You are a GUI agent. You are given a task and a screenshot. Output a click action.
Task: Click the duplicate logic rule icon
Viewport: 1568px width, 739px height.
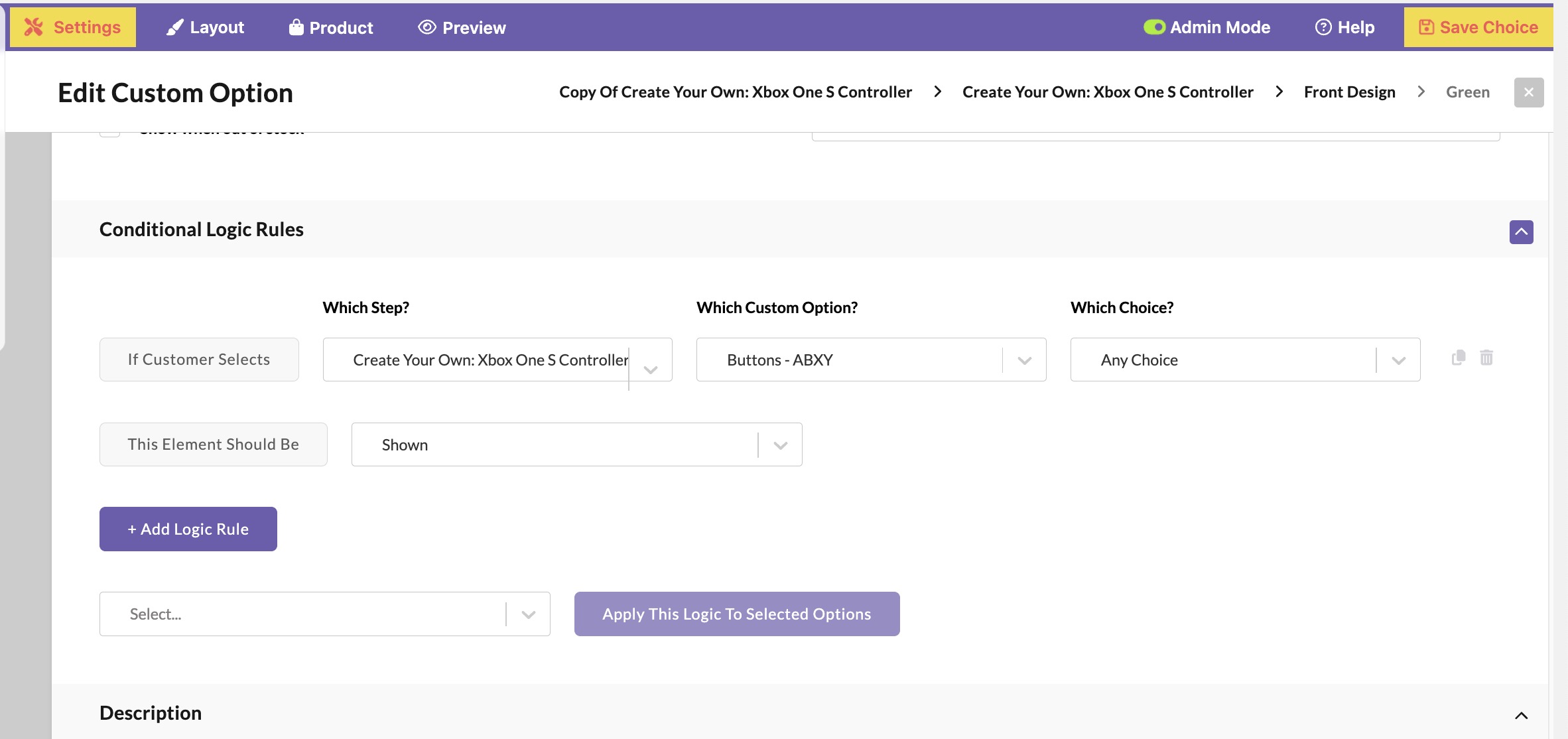coord(1458,358)
